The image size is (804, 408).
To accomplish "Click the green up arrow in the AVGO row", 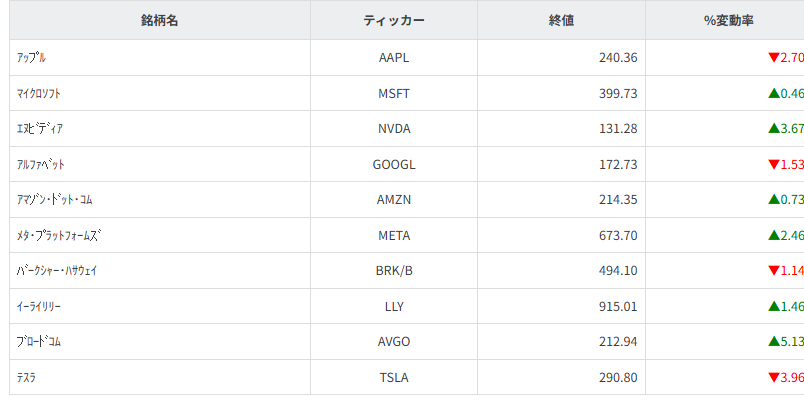I will [773, 342].
